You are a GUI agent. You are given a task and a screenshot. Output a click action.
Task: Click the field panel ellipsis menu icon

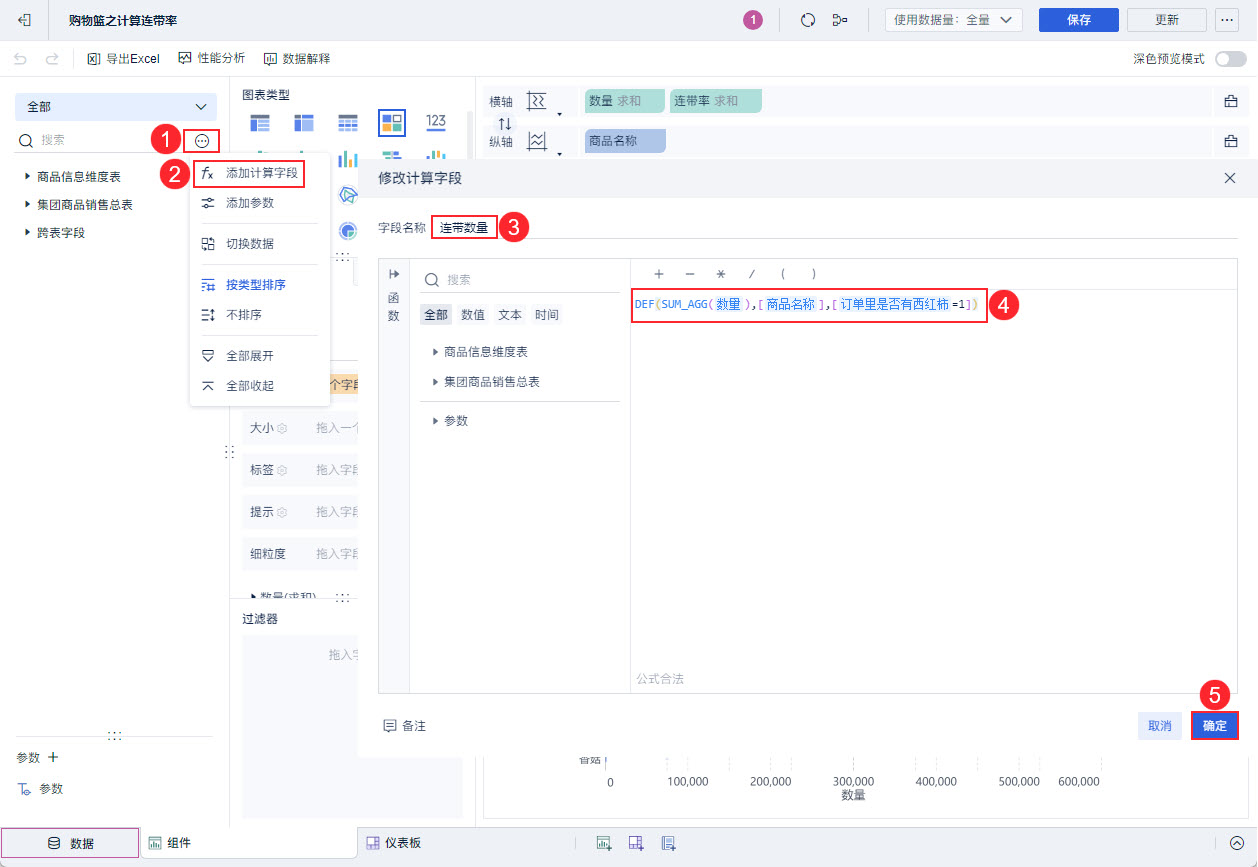[x=202, y=141]
